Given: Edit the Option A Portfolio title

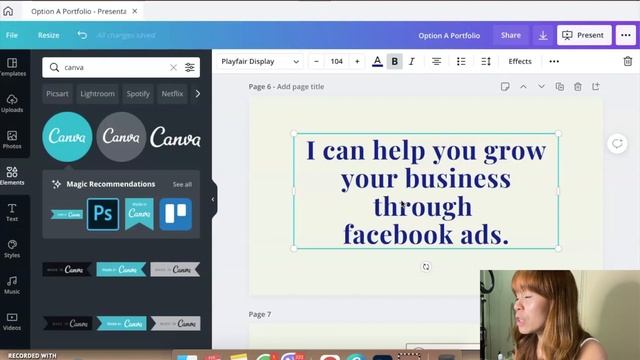Looking at the screenshot, I should (449, 36).
